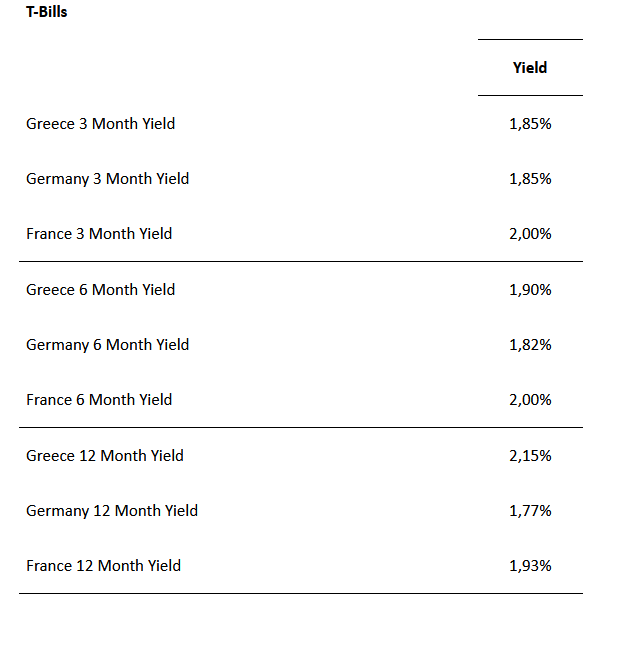The width and height of the screenshot is (624, 647).
Task: Click the Germany 3 Month 1,85% value
Action: tap(530, 179)
